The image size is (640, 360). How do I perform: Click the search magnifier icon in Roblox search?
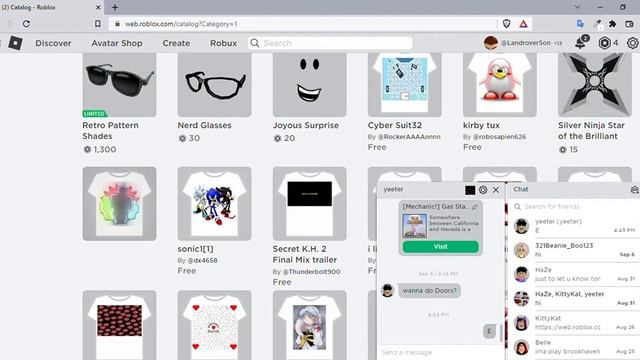click(255, 43)
